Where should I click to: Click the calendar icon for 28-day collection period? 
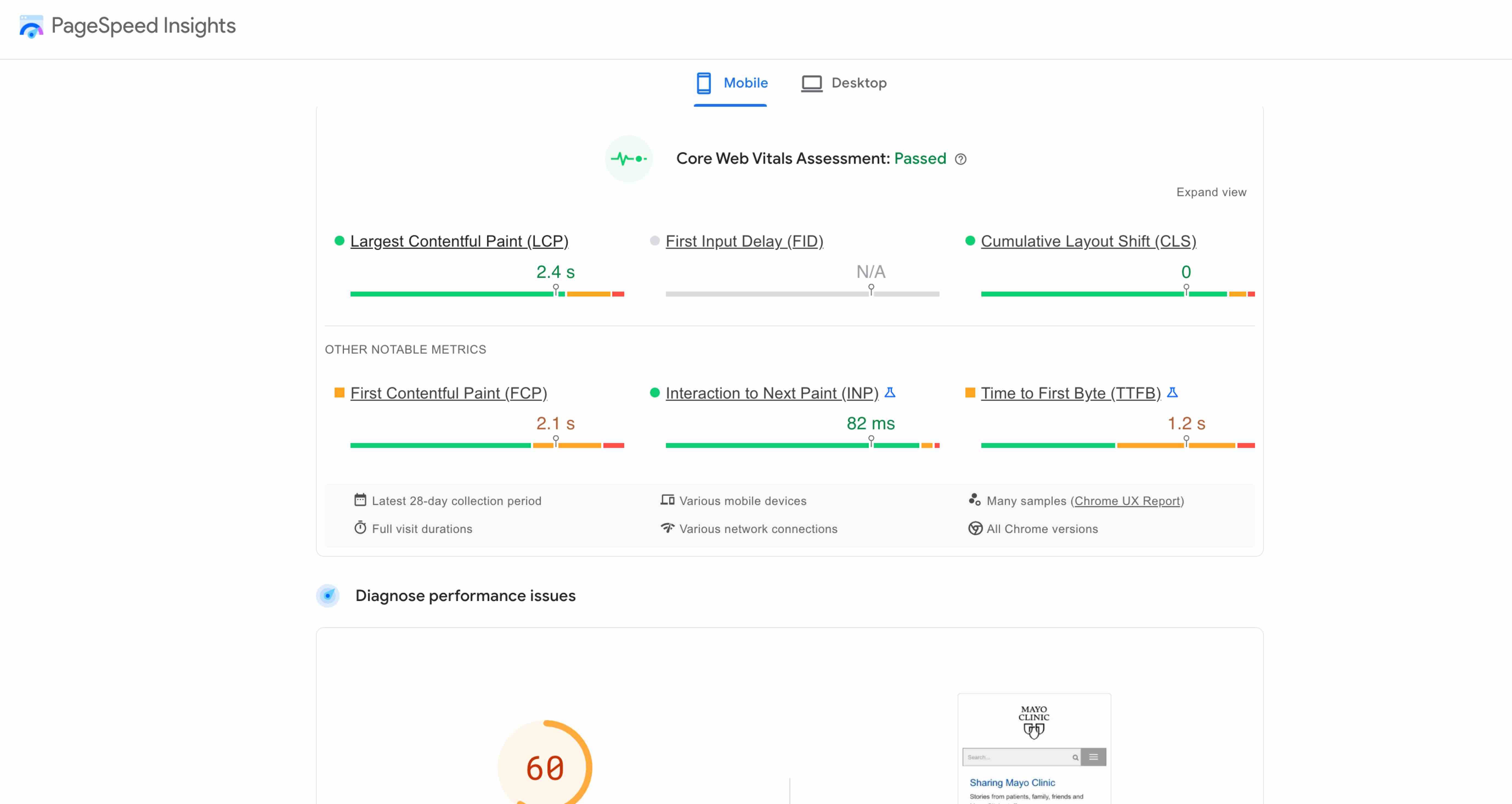tap(360, 500)
